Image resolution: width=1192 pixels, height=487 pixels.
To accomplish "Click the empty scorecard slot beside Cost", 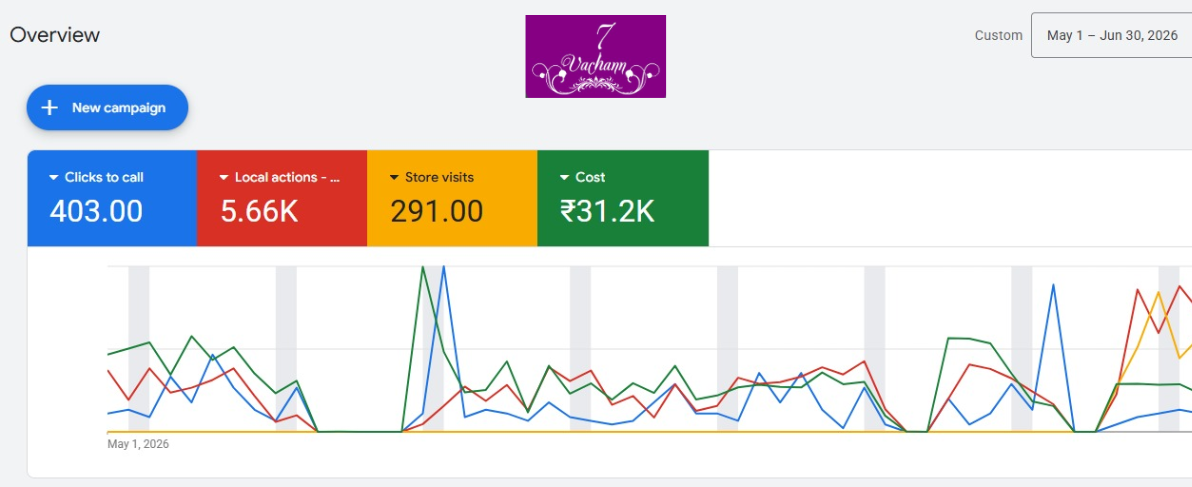I will [x=950, y=198].
